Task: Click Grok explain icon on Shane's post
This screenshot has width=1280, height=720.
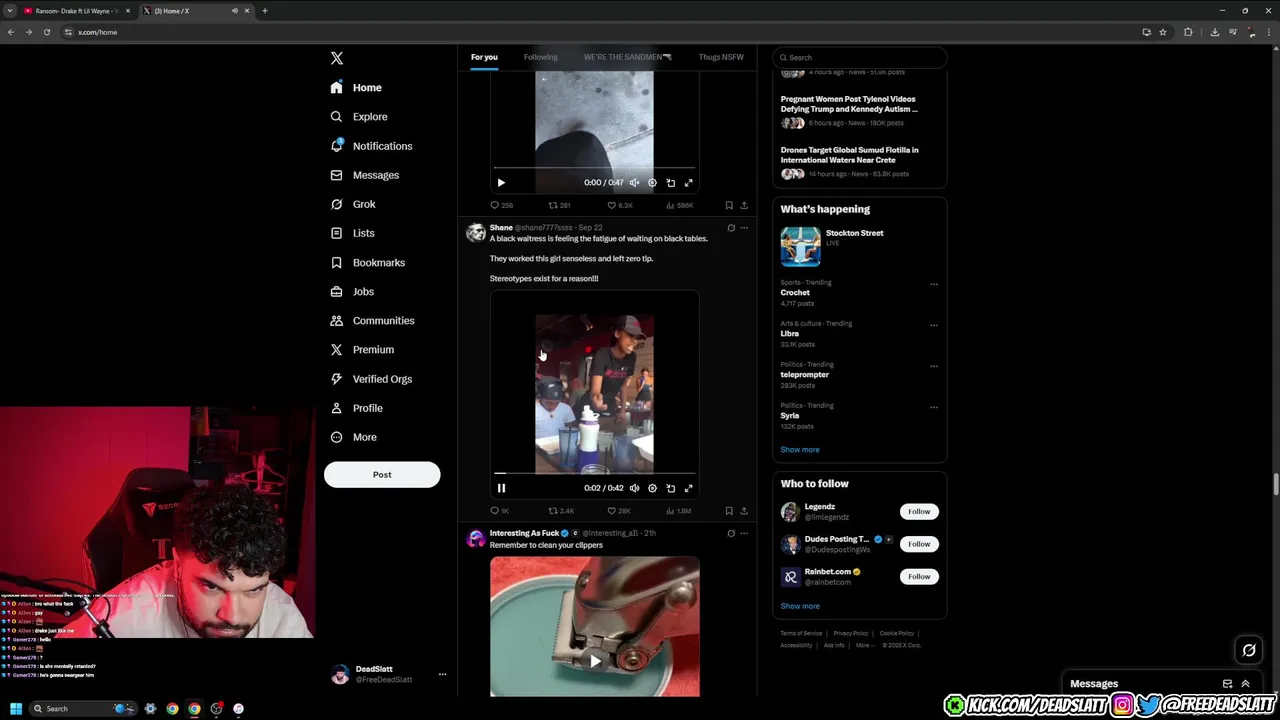Action: point(731,228)
